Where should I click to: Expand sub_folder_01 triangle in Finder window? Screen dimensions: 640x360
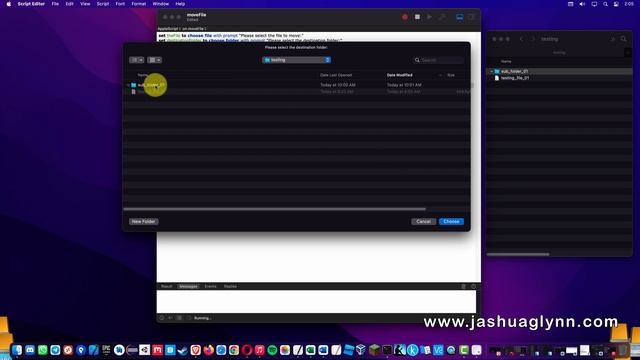click(x=491, y=71)
